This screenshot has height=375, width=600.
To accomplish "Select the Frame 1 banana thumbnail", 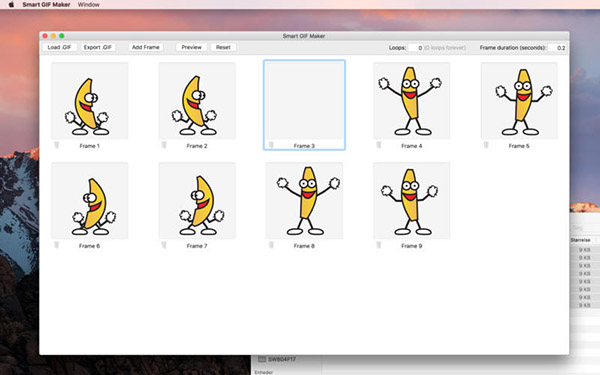I will pos(90,101).
